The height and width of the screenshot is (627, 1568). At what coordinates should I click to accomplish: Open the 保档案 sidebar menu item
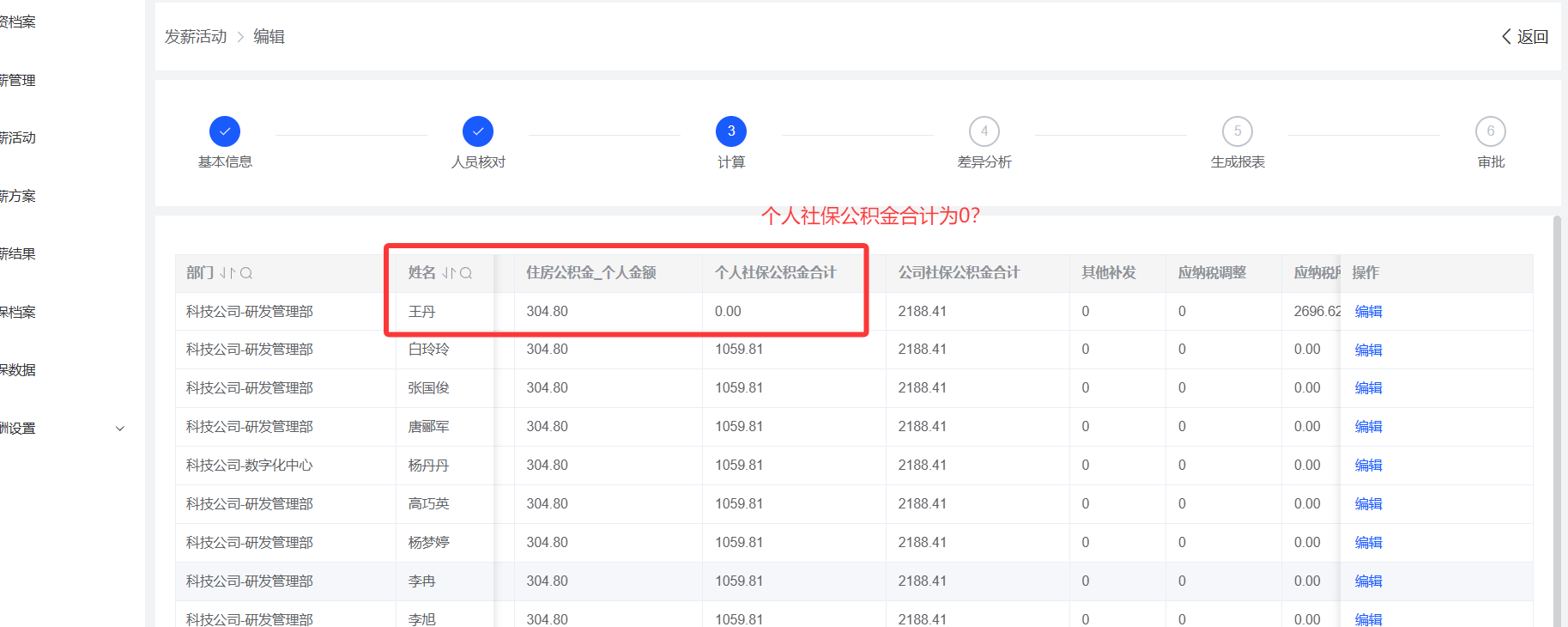tap(17, 313)
